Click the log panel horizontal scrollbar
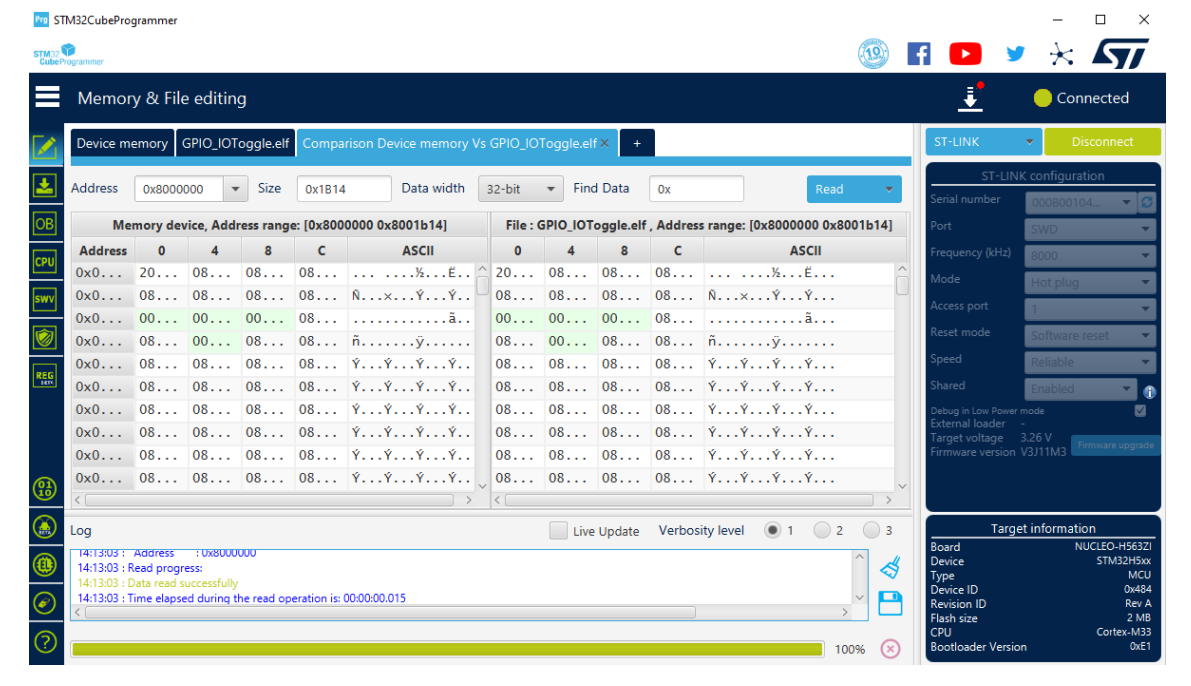 pos(390,612)
